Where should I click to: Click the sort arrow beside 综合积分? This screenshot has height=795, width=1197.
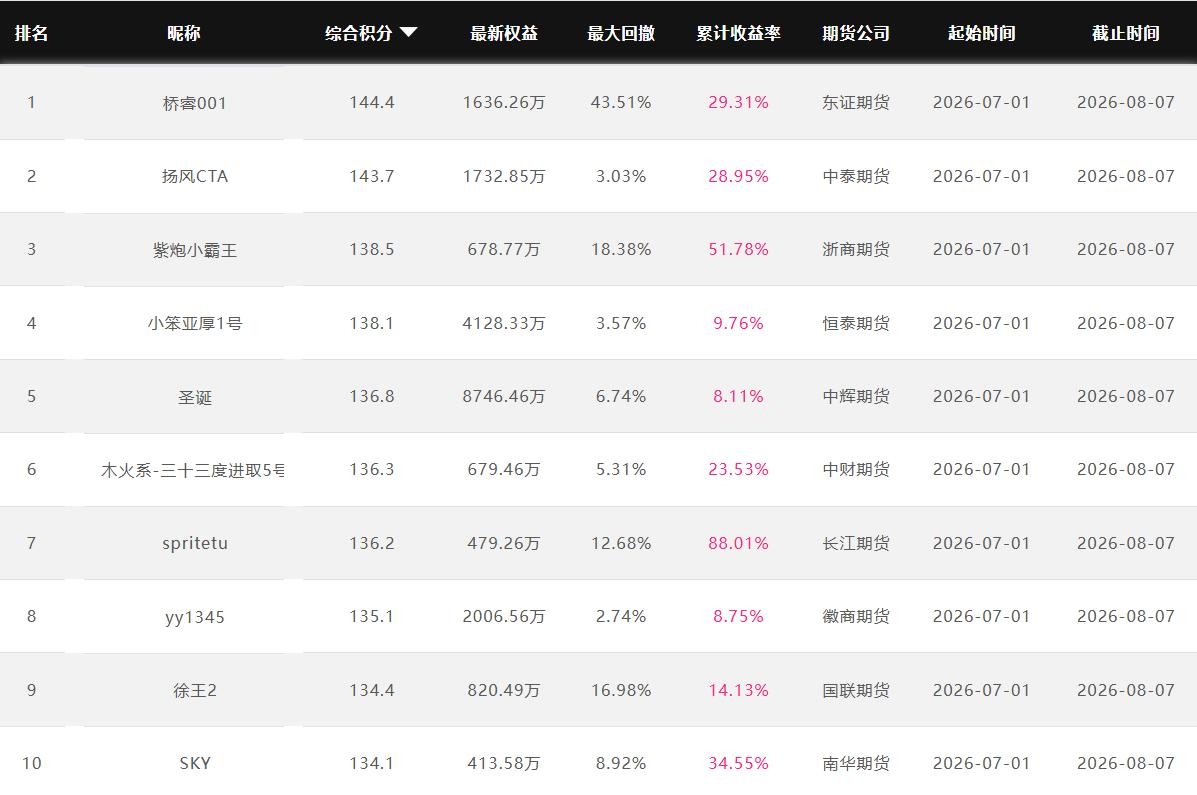pyautogui.click(x=408, y=32)
